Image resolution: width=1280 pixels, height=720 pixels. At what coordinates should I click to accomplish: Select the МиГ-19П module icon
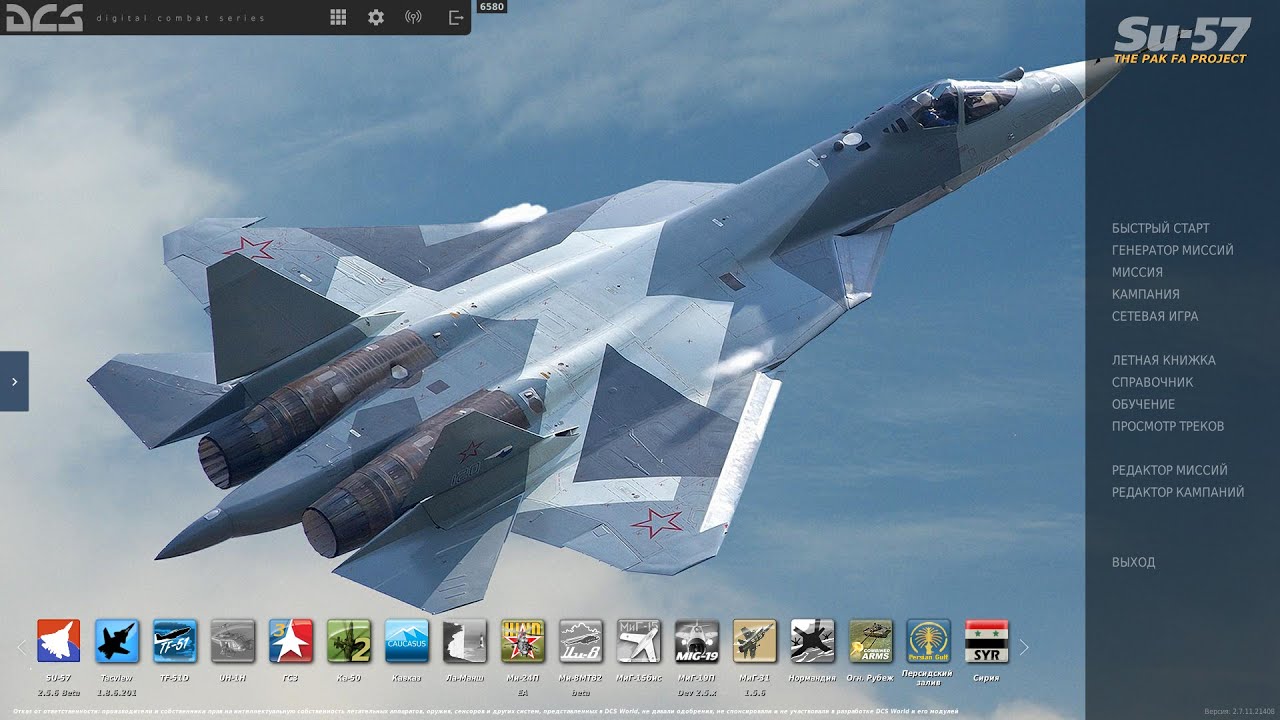696,641
